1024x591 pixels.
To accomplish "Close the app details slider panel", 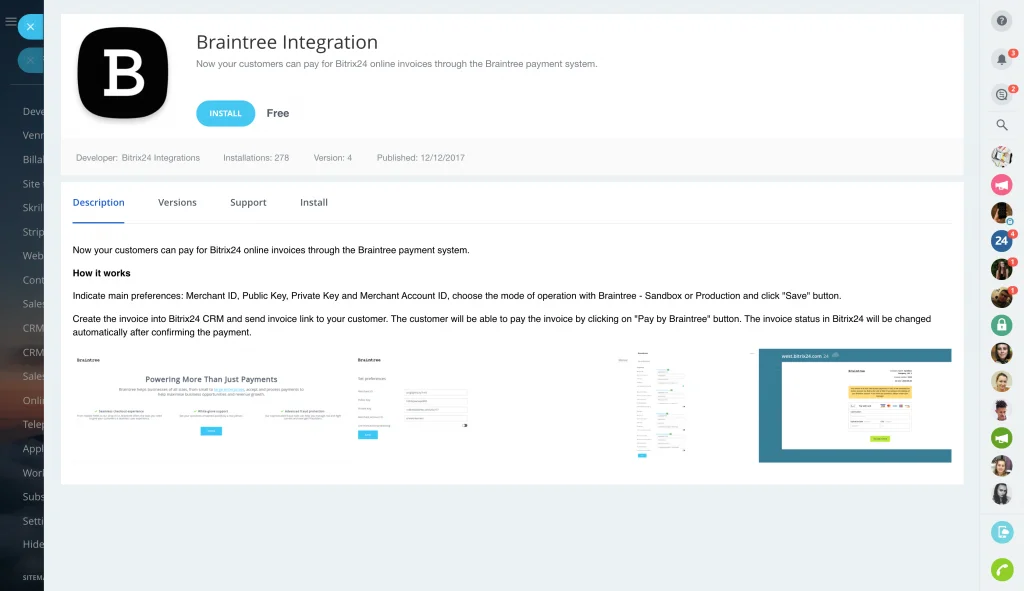I will point(31,27).
